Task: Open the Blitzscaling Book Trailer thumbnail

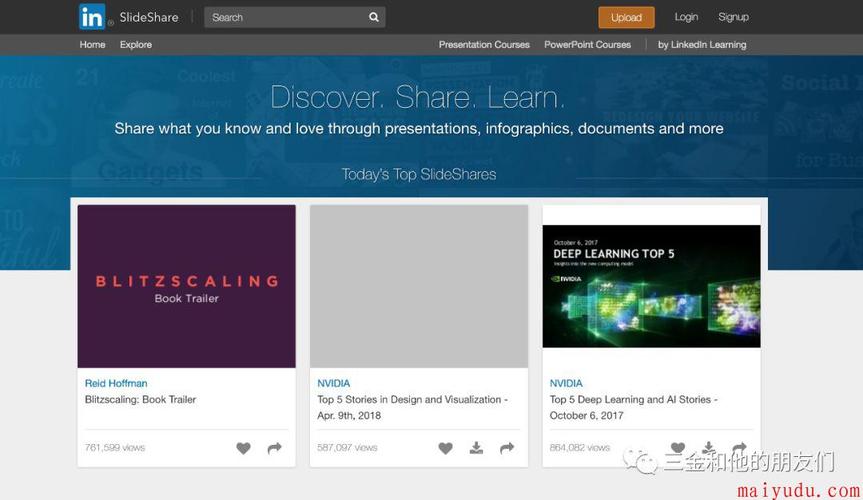Action: click(x=186, y=286)
